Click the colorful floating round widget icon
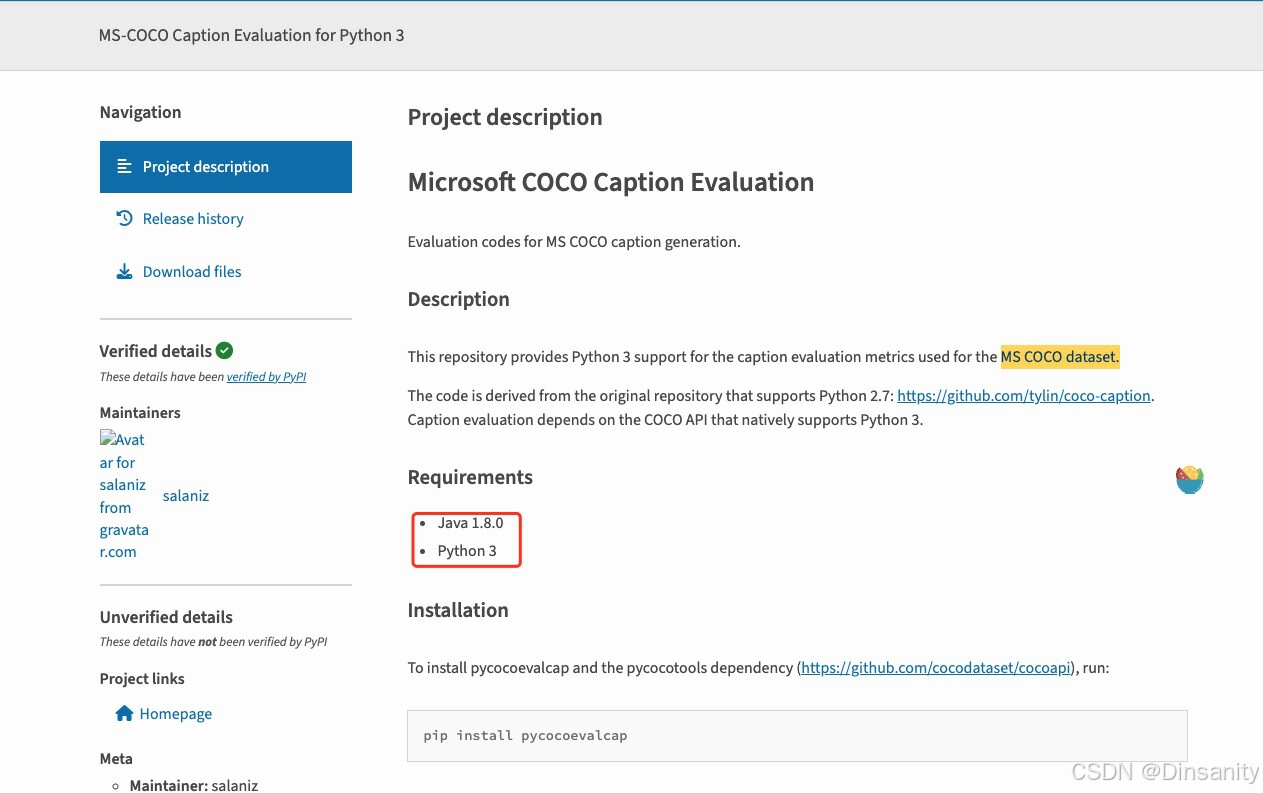 point(1189,480)
